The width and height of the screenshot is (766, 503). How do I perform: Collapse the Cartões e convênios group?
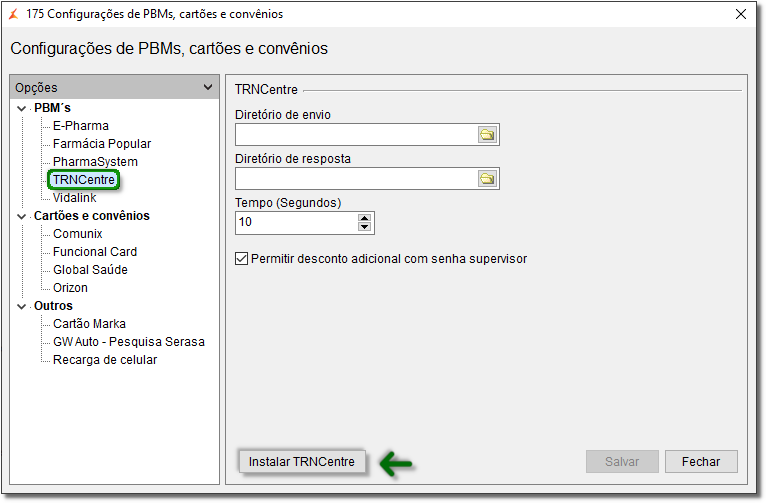pyautogui.click(x=22, y=216)
